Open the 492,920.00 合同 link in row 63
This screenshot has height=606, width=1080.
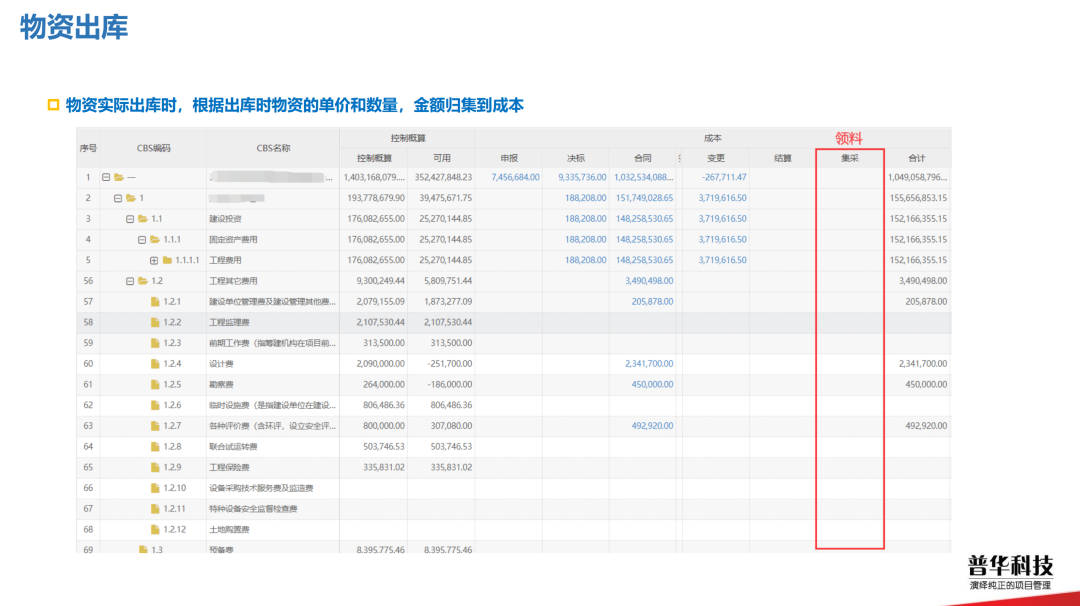[x=652, y=426]
